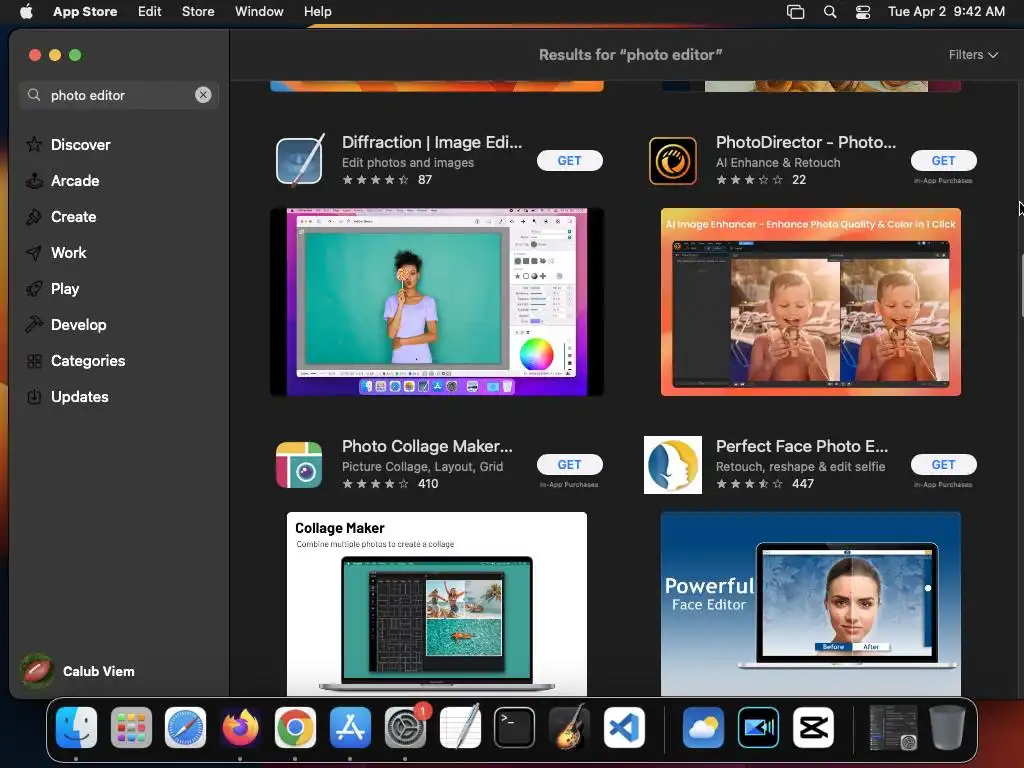Open the Powerful Face Editor screenshot
1024x768 pixels.
810,604
